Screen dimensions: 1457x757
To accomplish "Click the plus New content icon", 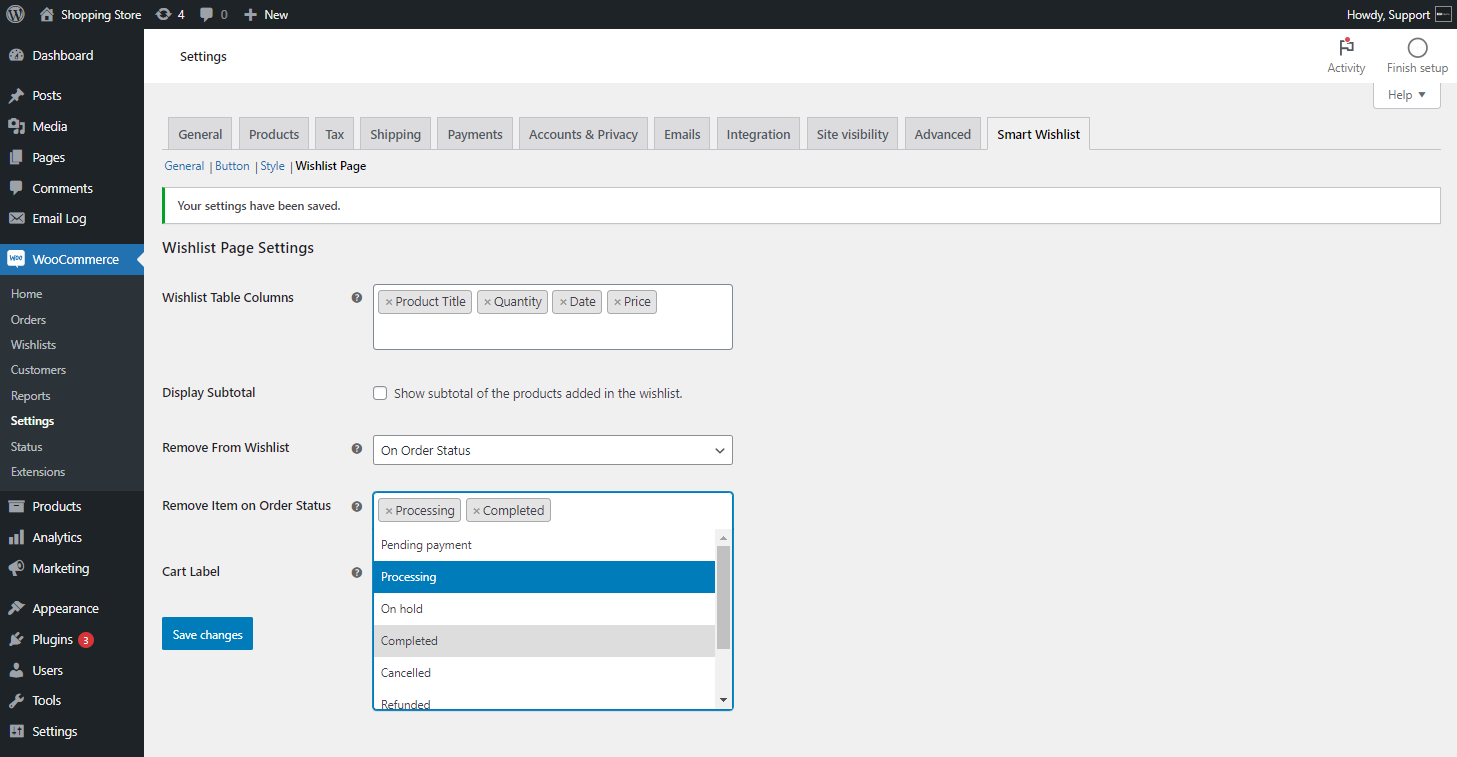I will pyautogui.click(x=251, y=15).
